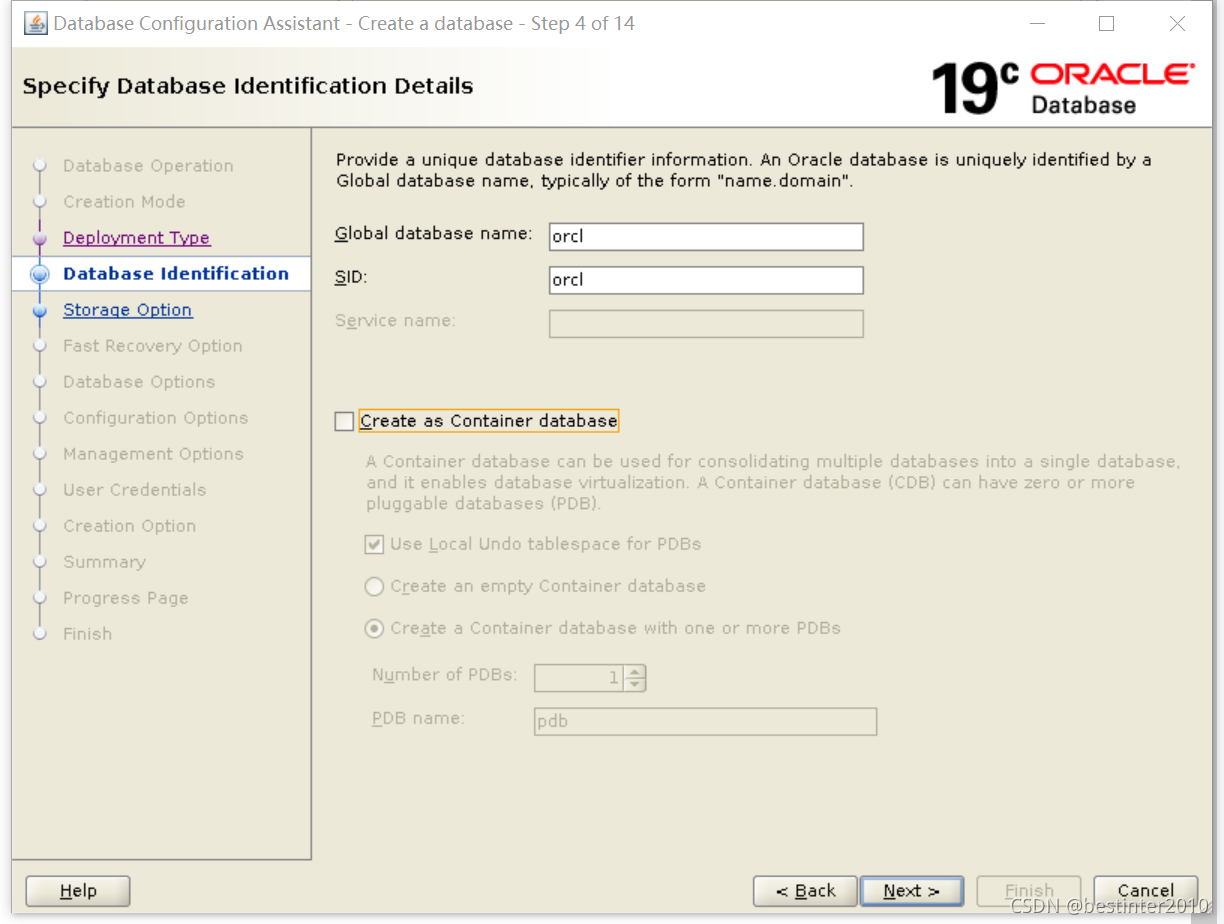This screenshot has width=1224, height=924.
Task: Open Help for this wizard
Action: pyautogui.click(x=78, y=891)
